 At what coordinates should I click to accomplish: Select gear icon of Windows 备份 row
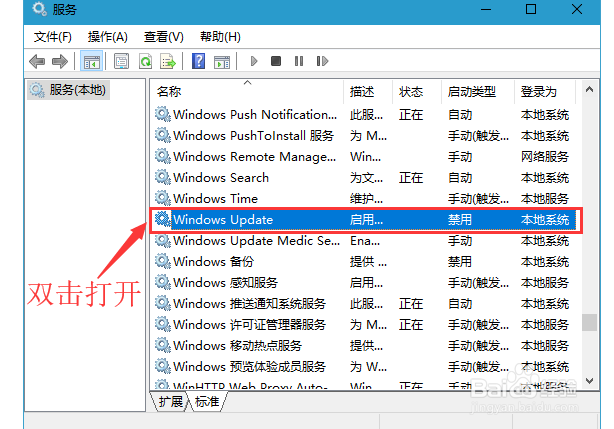(163, 261)
